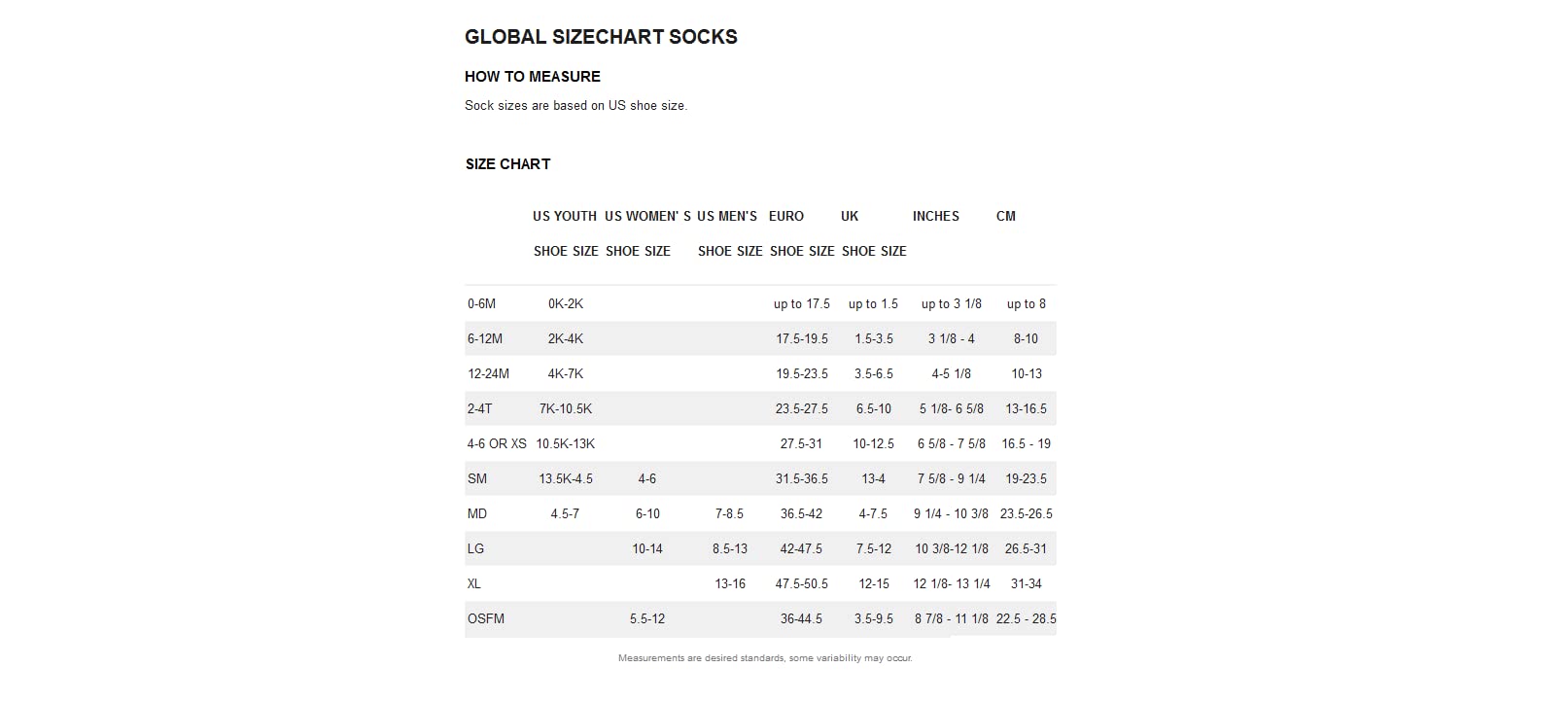Click the Size Chart section title

pyautogui.click(x=507, y=164)
